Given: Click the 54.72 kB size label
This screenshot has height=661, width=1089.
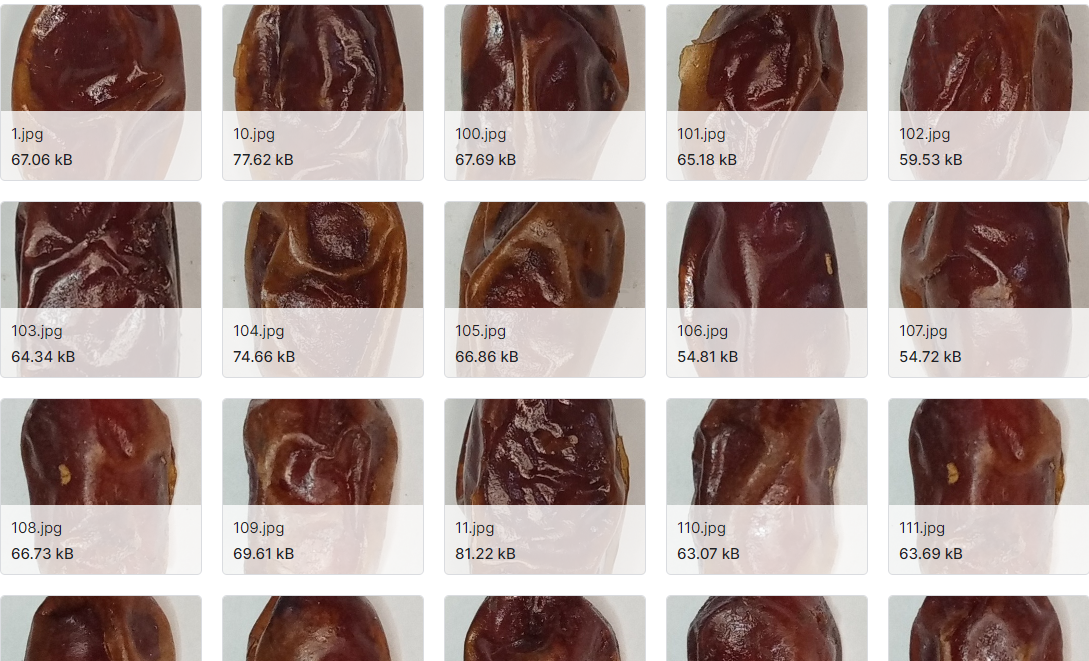Looking at the screenshot, I should tap(930, 357).
